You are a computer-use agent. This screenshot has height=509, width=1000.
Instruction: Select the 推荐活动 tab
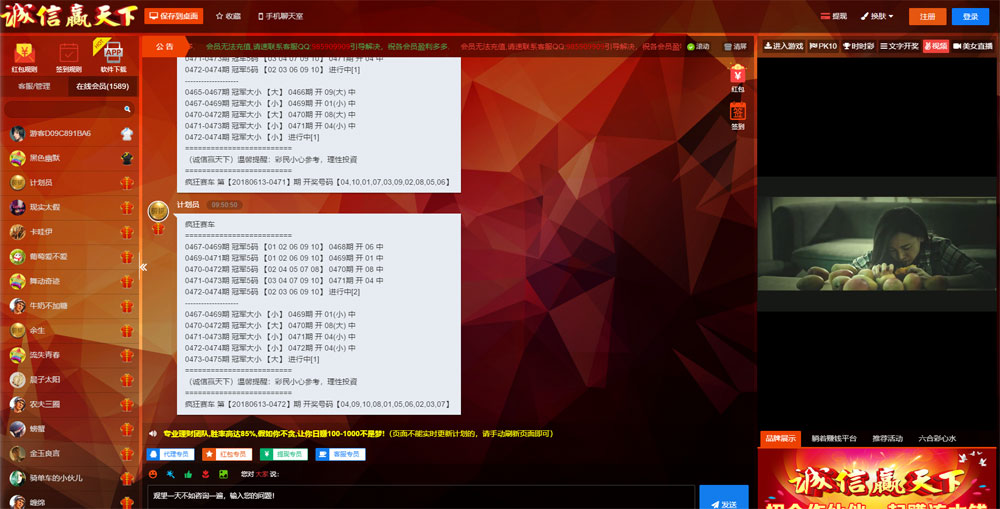887,438
